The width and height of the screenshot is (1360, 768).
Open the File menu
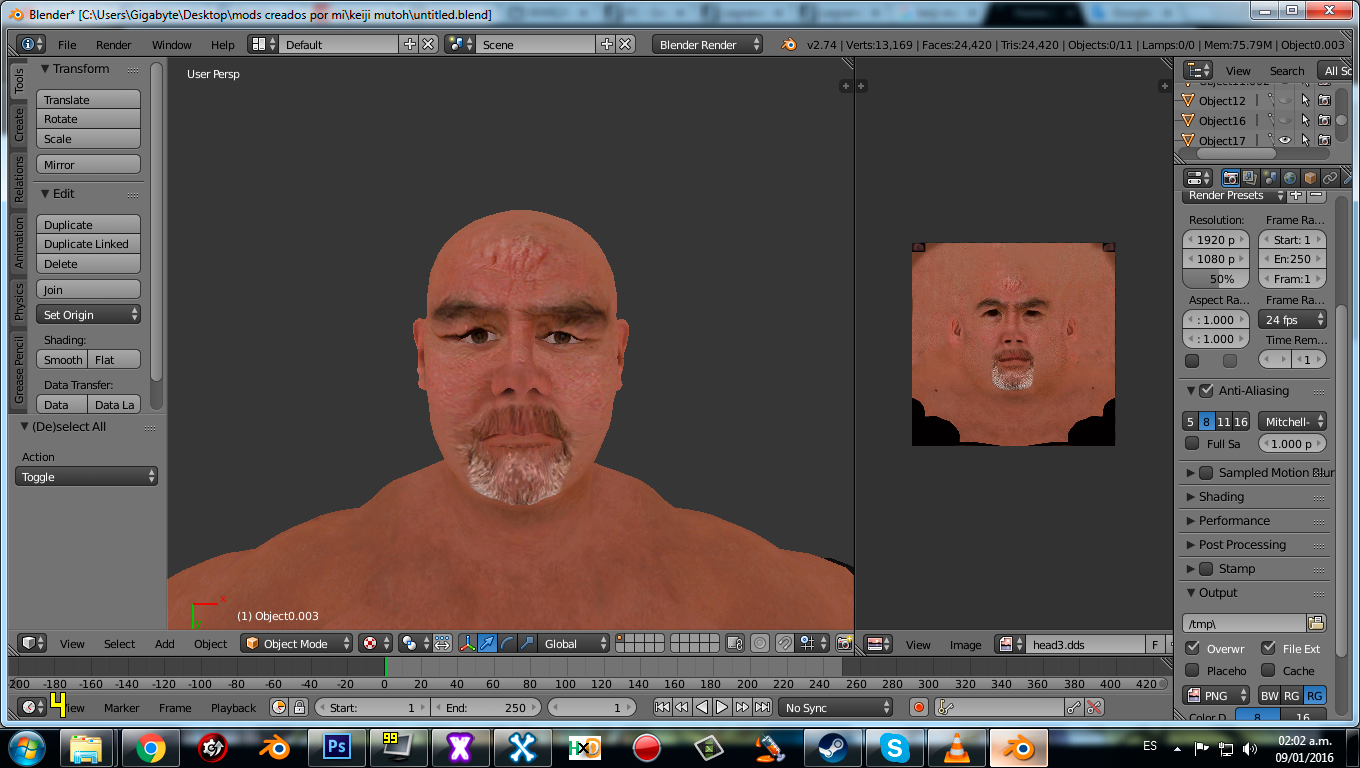(67, 45)
